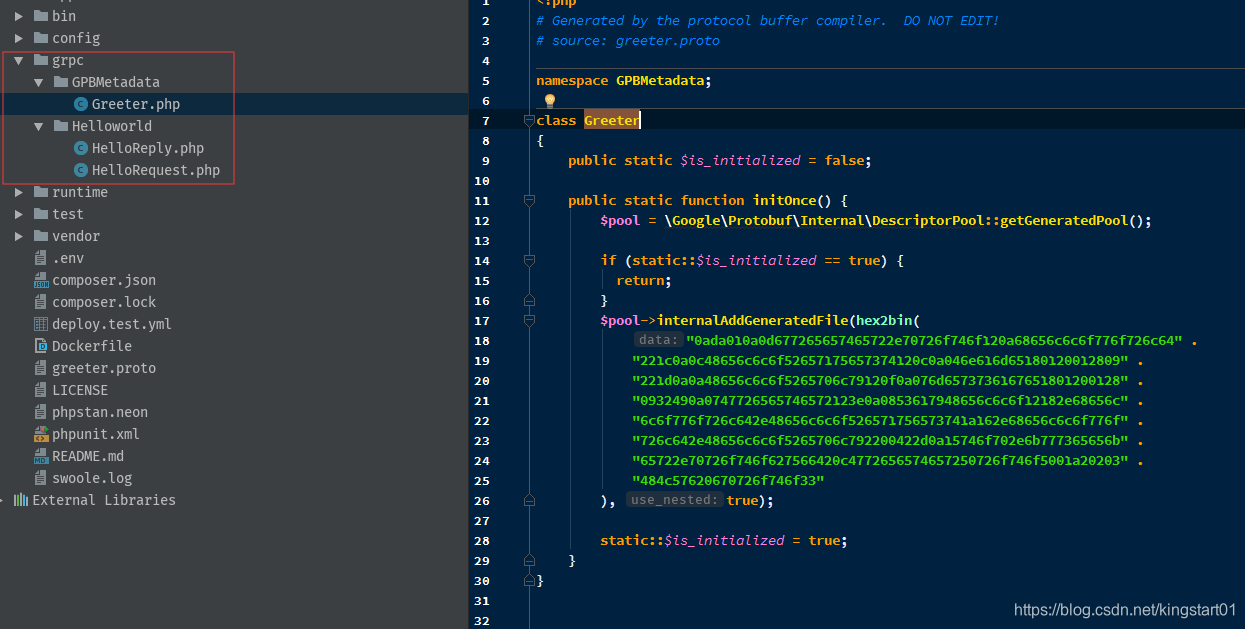
Task: Collapse the grpc folder arrow
Action: point(19,60)
